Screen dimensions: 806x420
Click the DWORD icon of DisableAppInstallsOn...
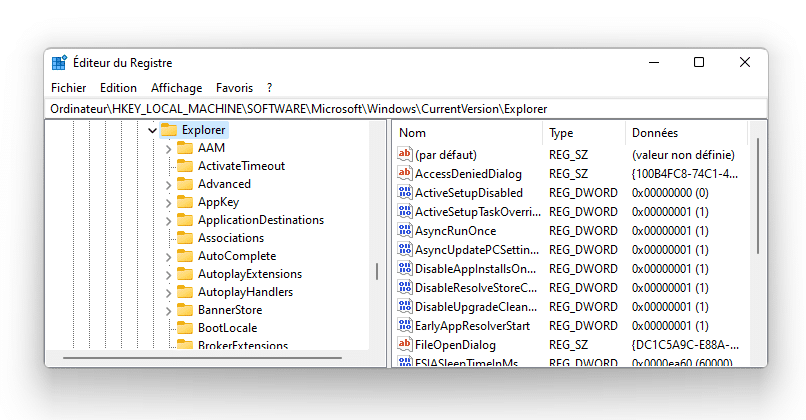pyautogui.click(x=405, y=268)
